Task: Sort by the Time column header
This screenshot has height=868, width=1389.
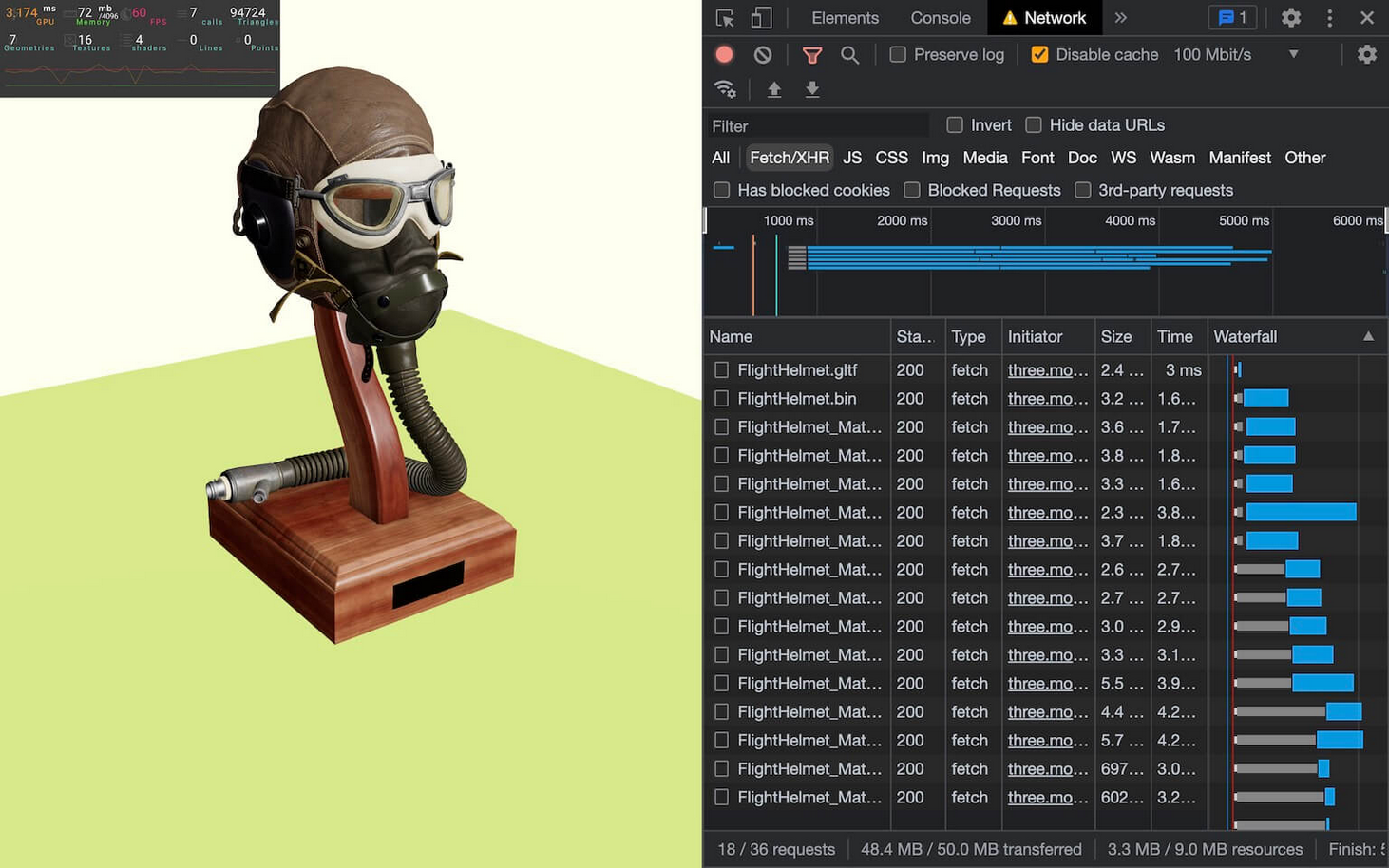Action: click(x=1179, y=336)
